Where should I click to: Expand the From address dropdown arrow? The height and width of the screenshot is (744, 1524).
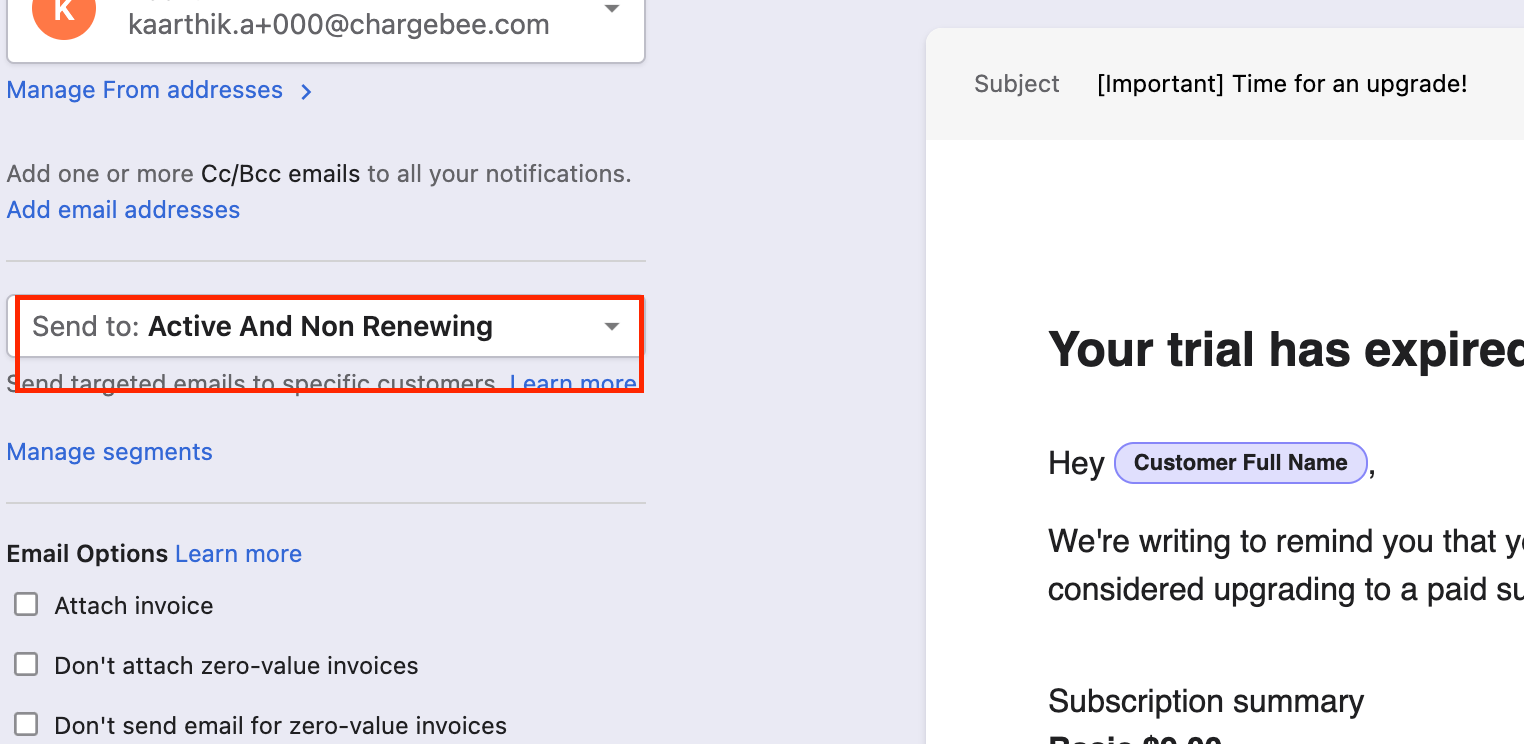pyautogui.click(x=612, y=10)
